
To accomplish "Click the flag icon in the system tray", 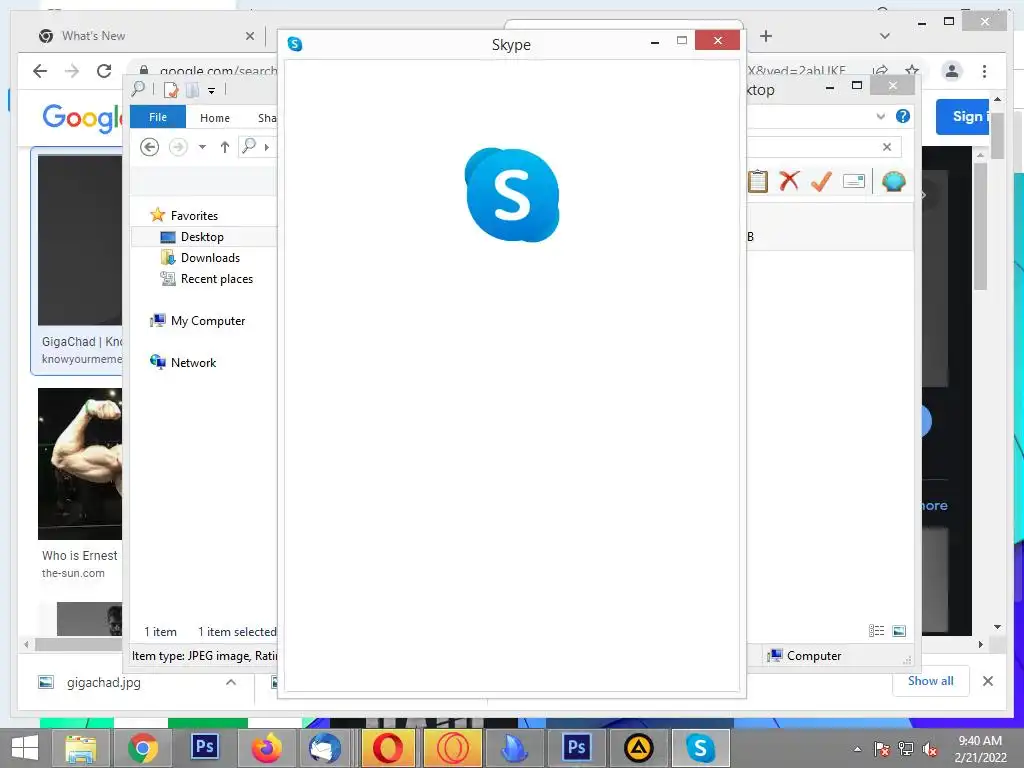I will pos(882,748).
